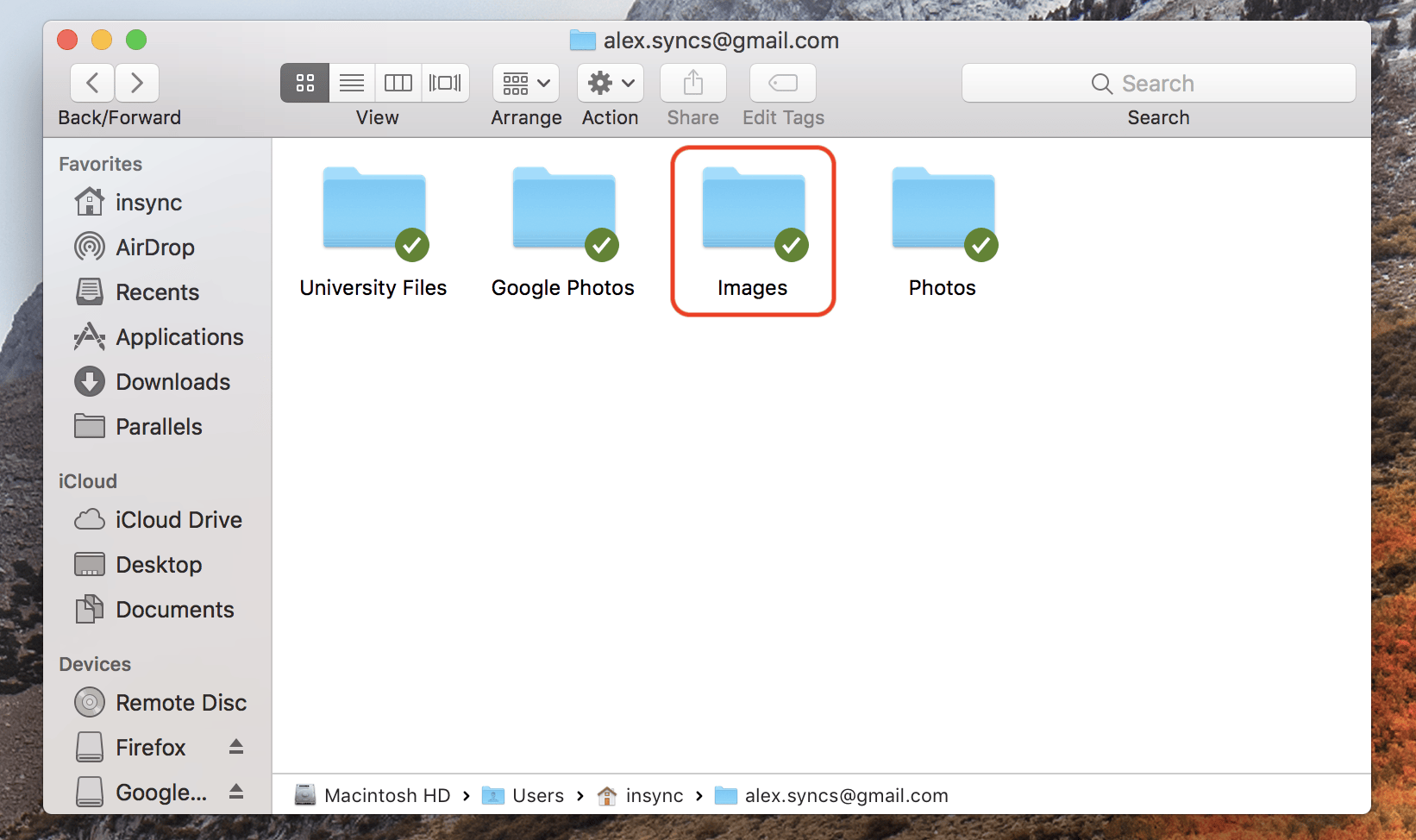Click alex.syncs@gmail.com in path bar

[831, 795]
